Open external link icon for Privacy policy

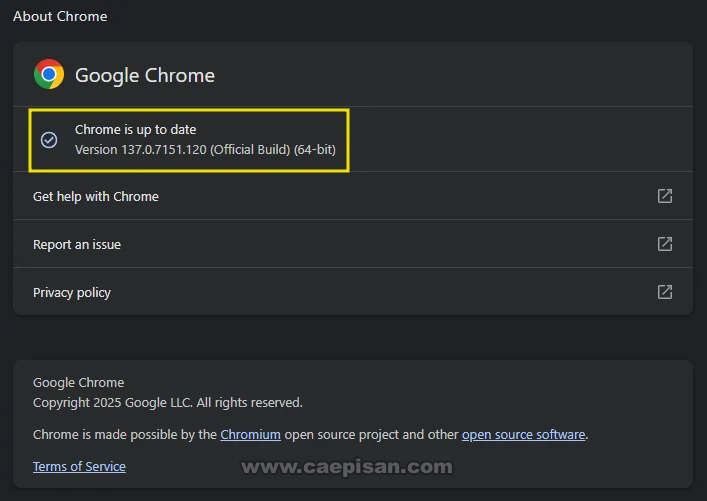click(x=665, y=292)
